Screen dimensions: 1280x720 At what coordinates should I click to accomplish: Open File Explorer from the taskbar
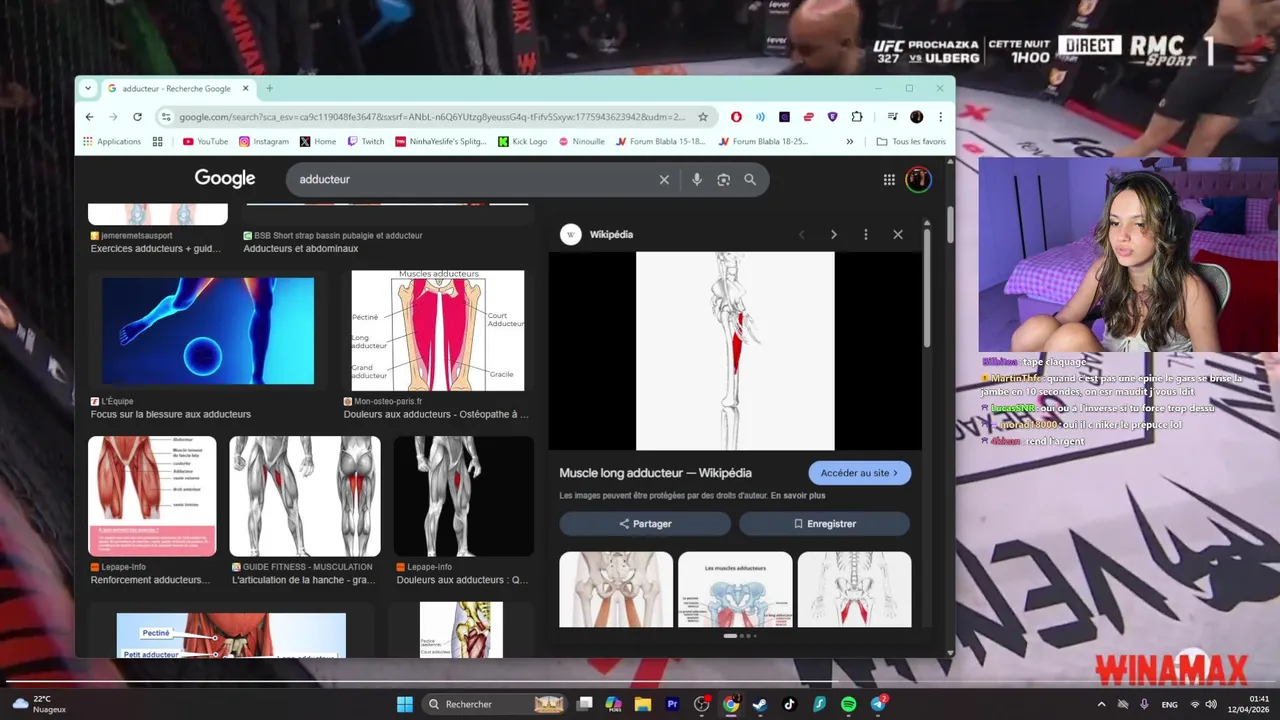pos(643,704)
